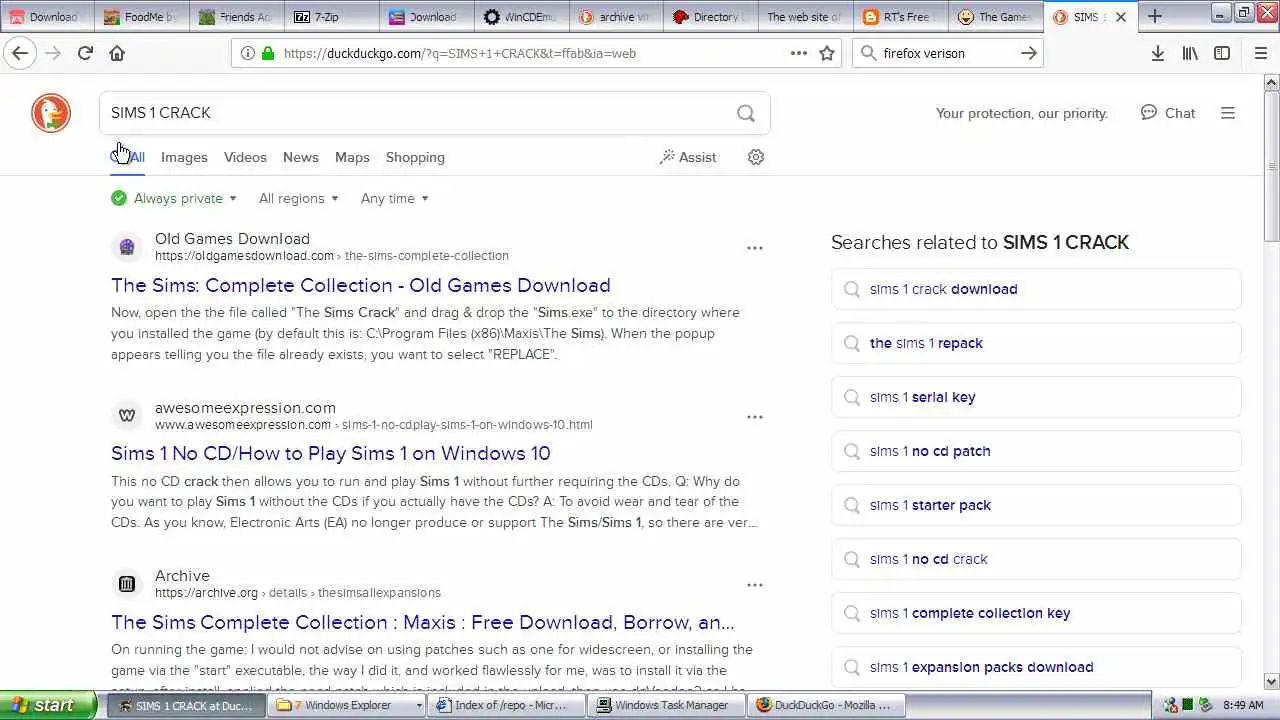The width and height of the screenshot is (1280, 720).
Task: Click the browser Back arrow button
Action: tap(20, 53)
